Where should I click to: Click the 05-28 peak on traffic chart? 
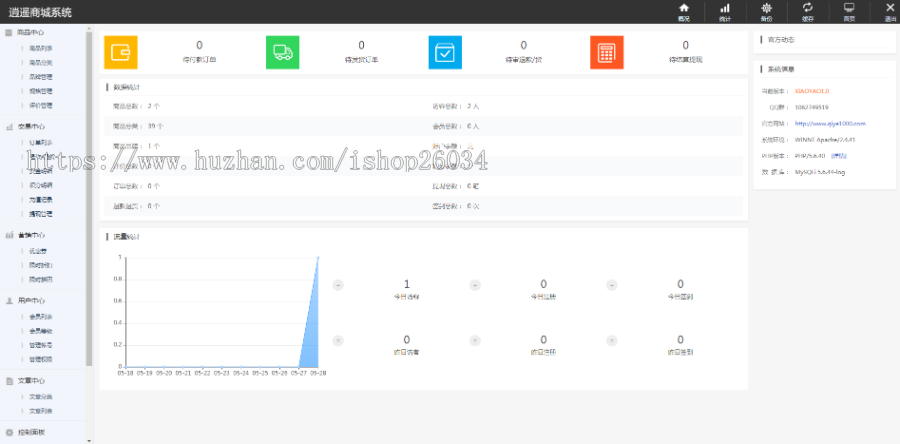[318, 258]
